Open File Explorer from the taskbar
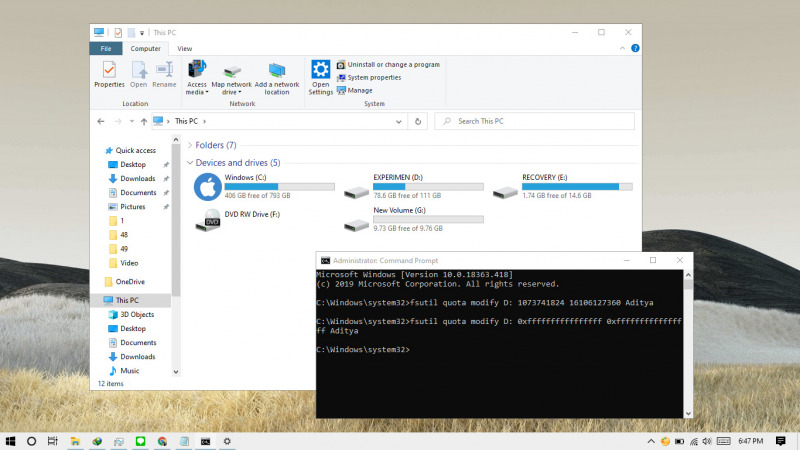Image resolution: width=800 pixels, height=450 pixels. (76, 441)
